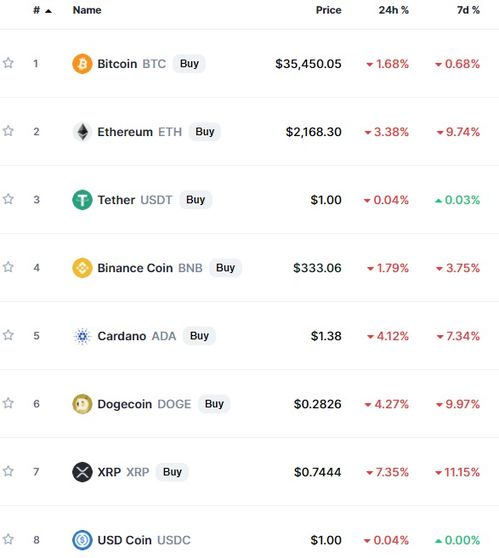
Task: Sort the table by Price column
Action: click(329, 10)
